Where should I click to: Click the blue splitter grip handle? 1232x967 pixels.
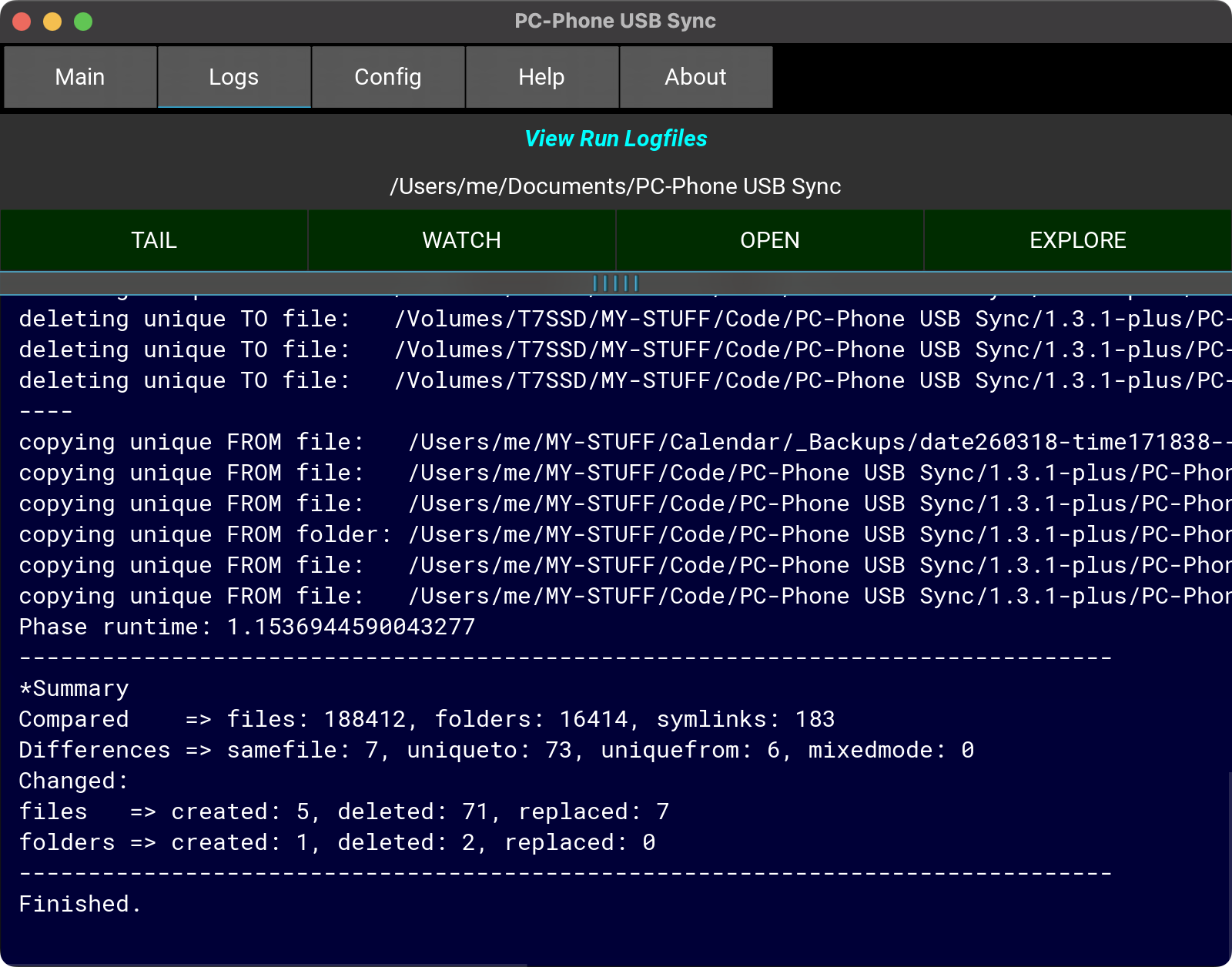click(x=615, y=283)
